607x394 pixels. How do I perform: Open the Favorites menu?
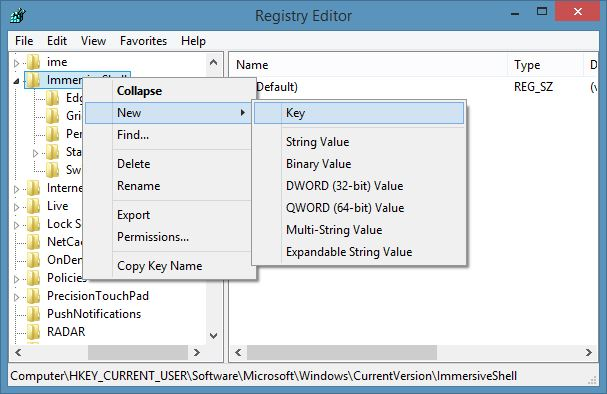pos(143,41)
